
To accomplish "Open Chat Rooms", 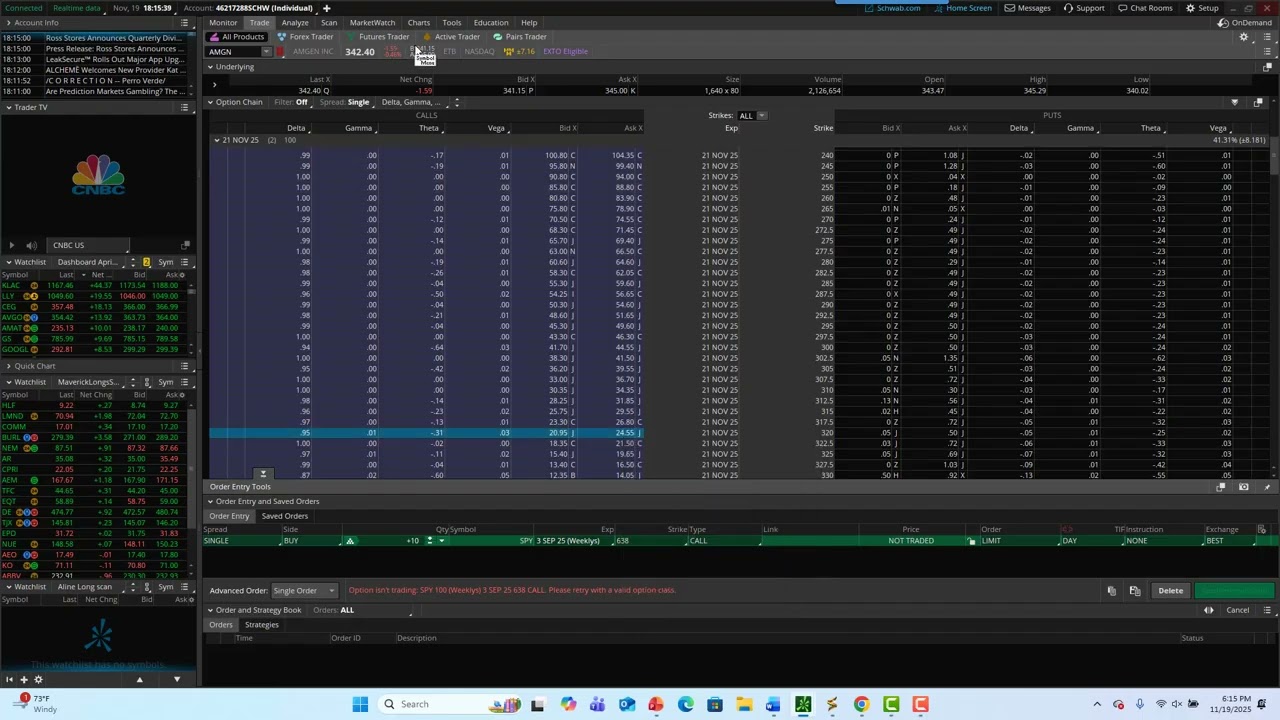I will [1144, 8].
